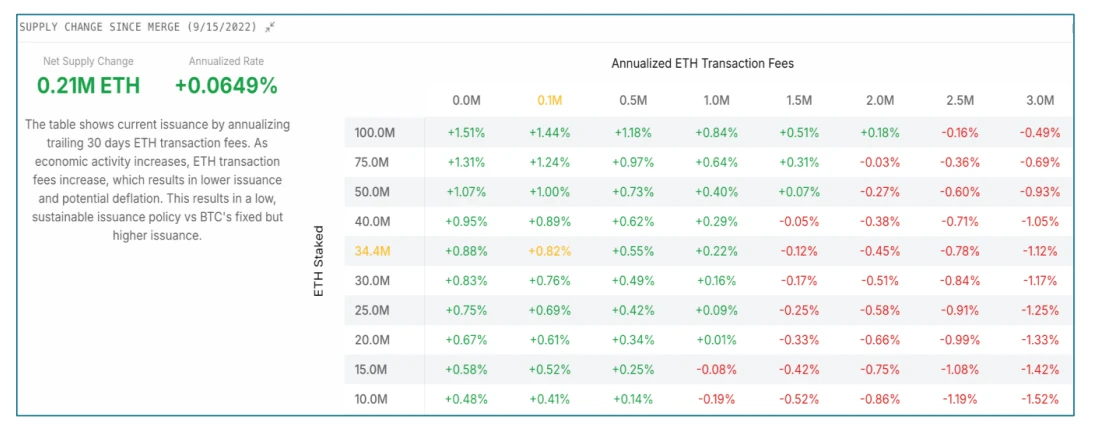Click the highlighted +0.82% cell
This screenshot has height=434, width=1094.
pyautogui.click(x=549, y=252)
